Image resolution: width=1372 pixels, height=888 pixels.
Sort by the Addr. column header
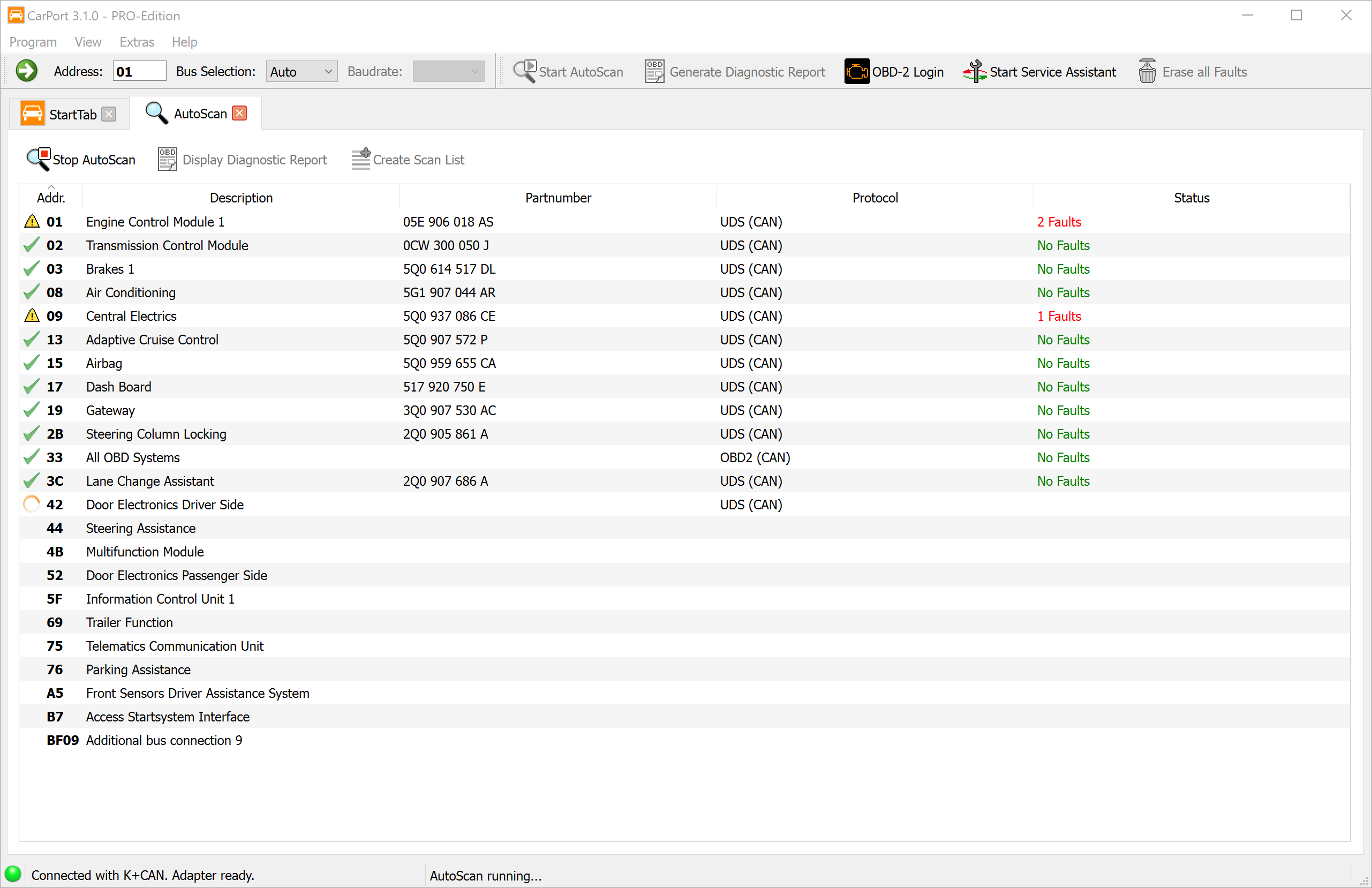click(x=51, y=198)
